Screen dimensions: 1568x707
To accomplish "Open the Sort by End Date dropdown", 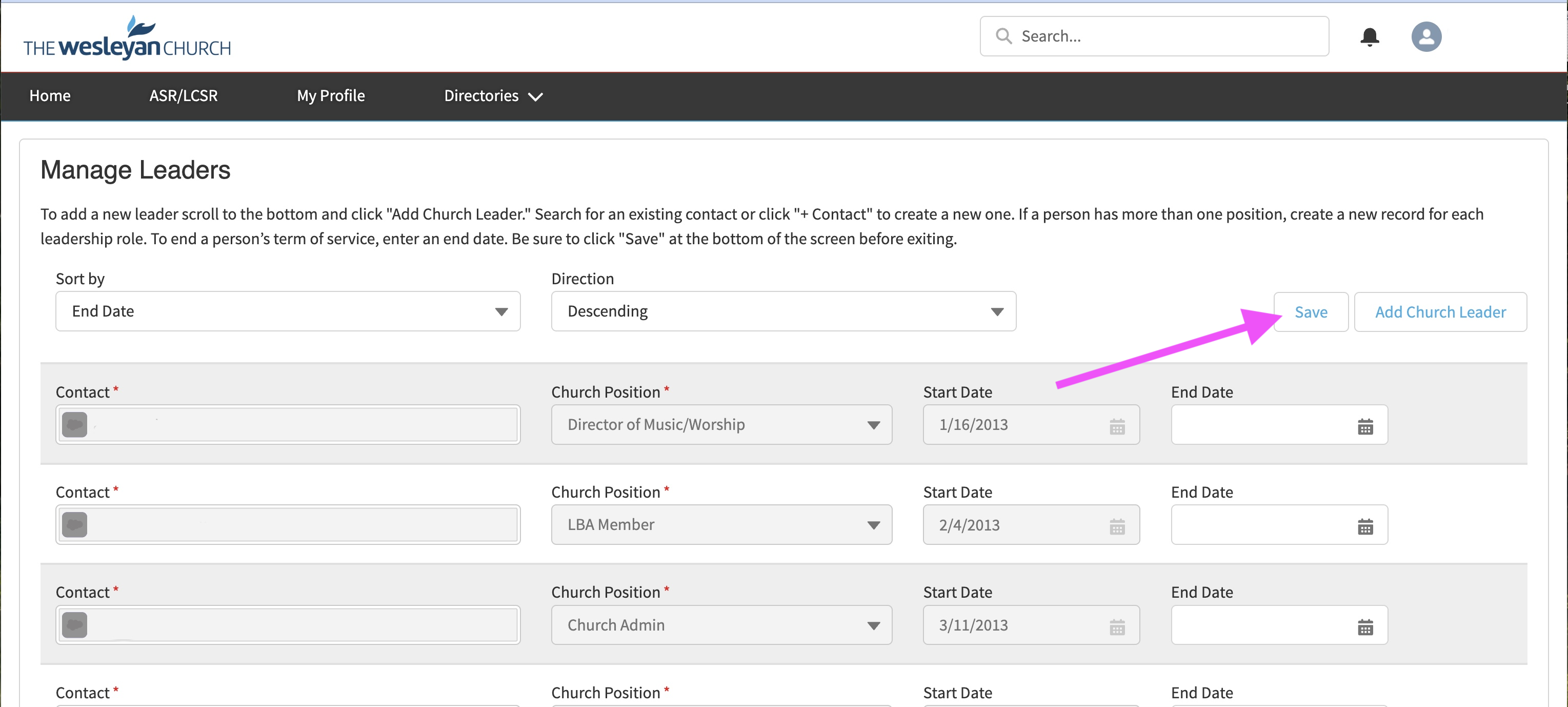I will tap(287, 311).
